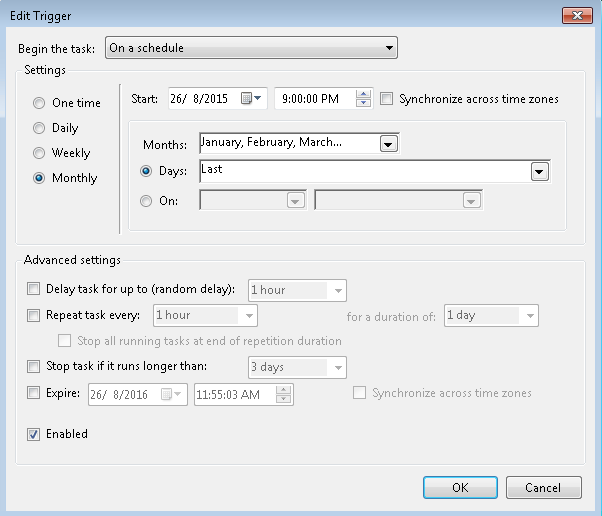
Task: Open the first On dropdown
Action: pyautogui.click(x=295, y=200)
